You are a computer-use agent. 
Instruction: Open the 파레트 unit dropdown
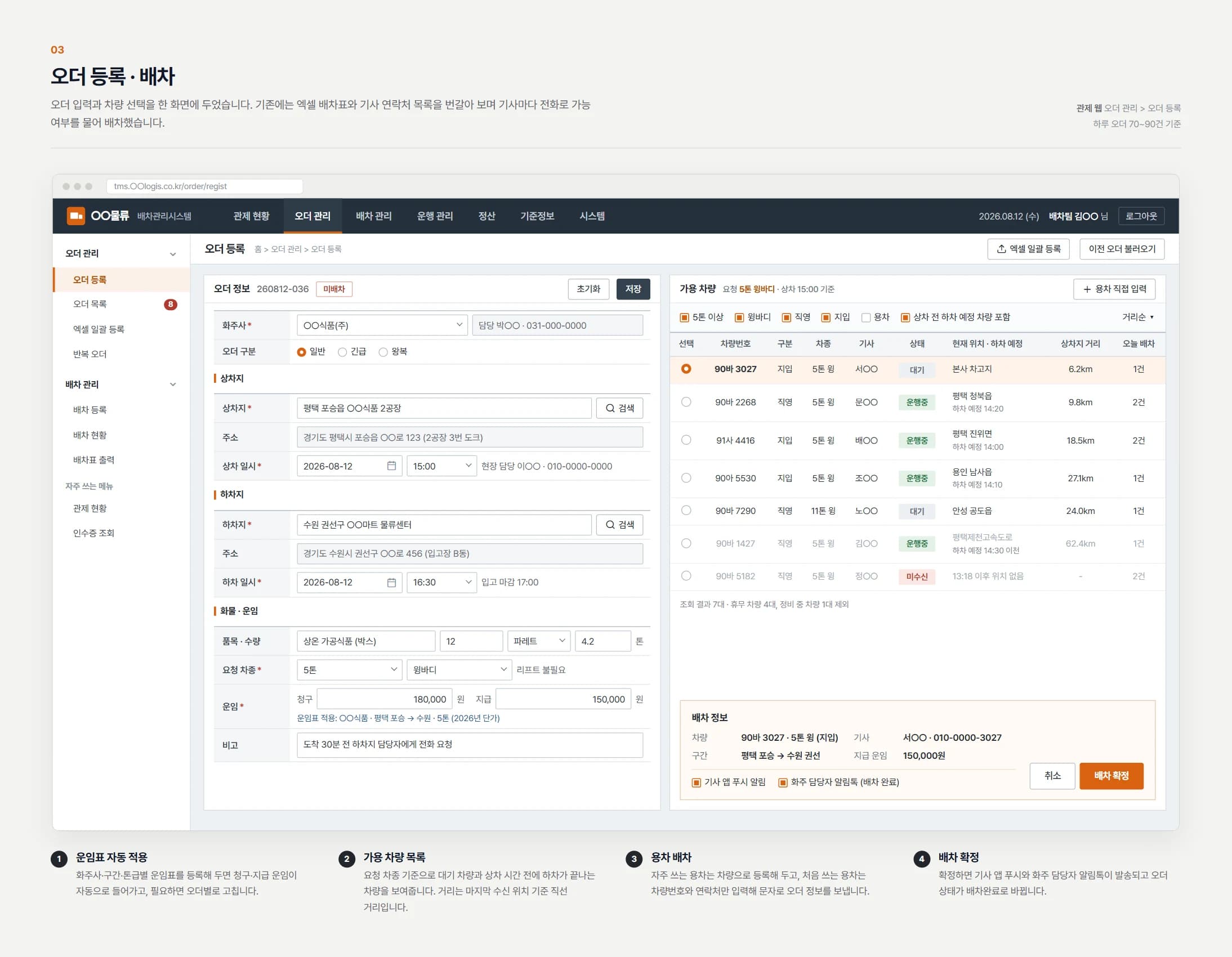(539, 641)
